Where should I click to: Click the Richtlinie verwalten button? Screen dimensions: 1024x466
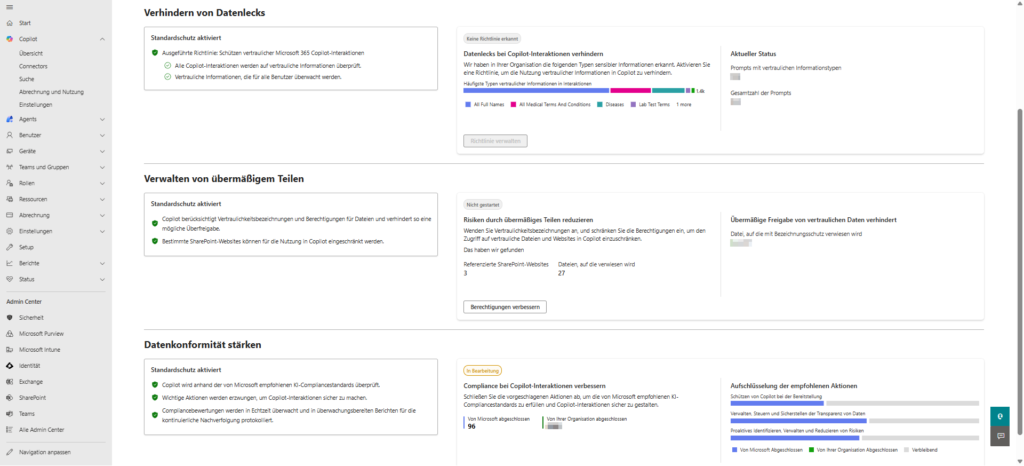coord(495,141)
